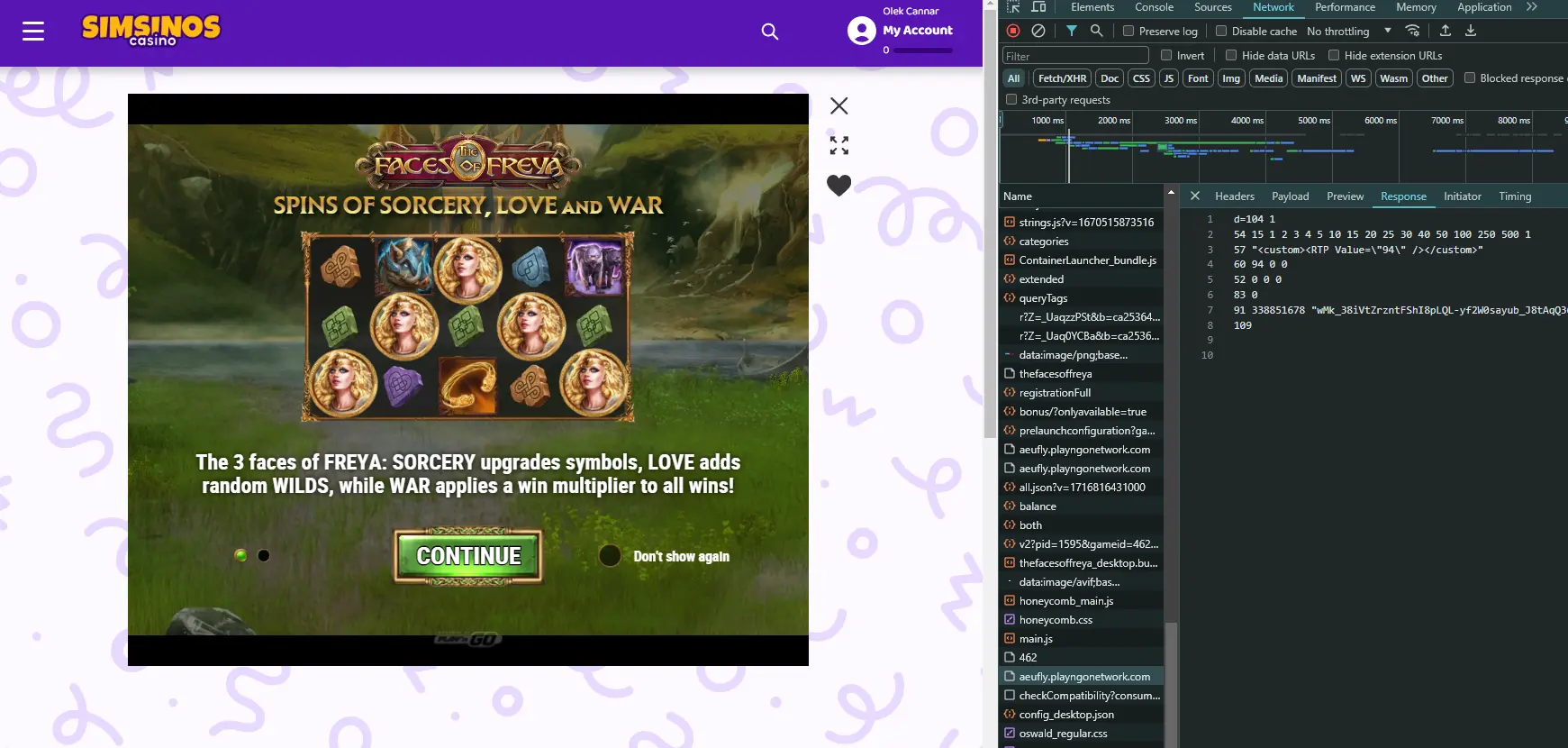This screenshot has width=1568, height=748.
Task: Check the Invert filter option
Action: coord(1166,55)
